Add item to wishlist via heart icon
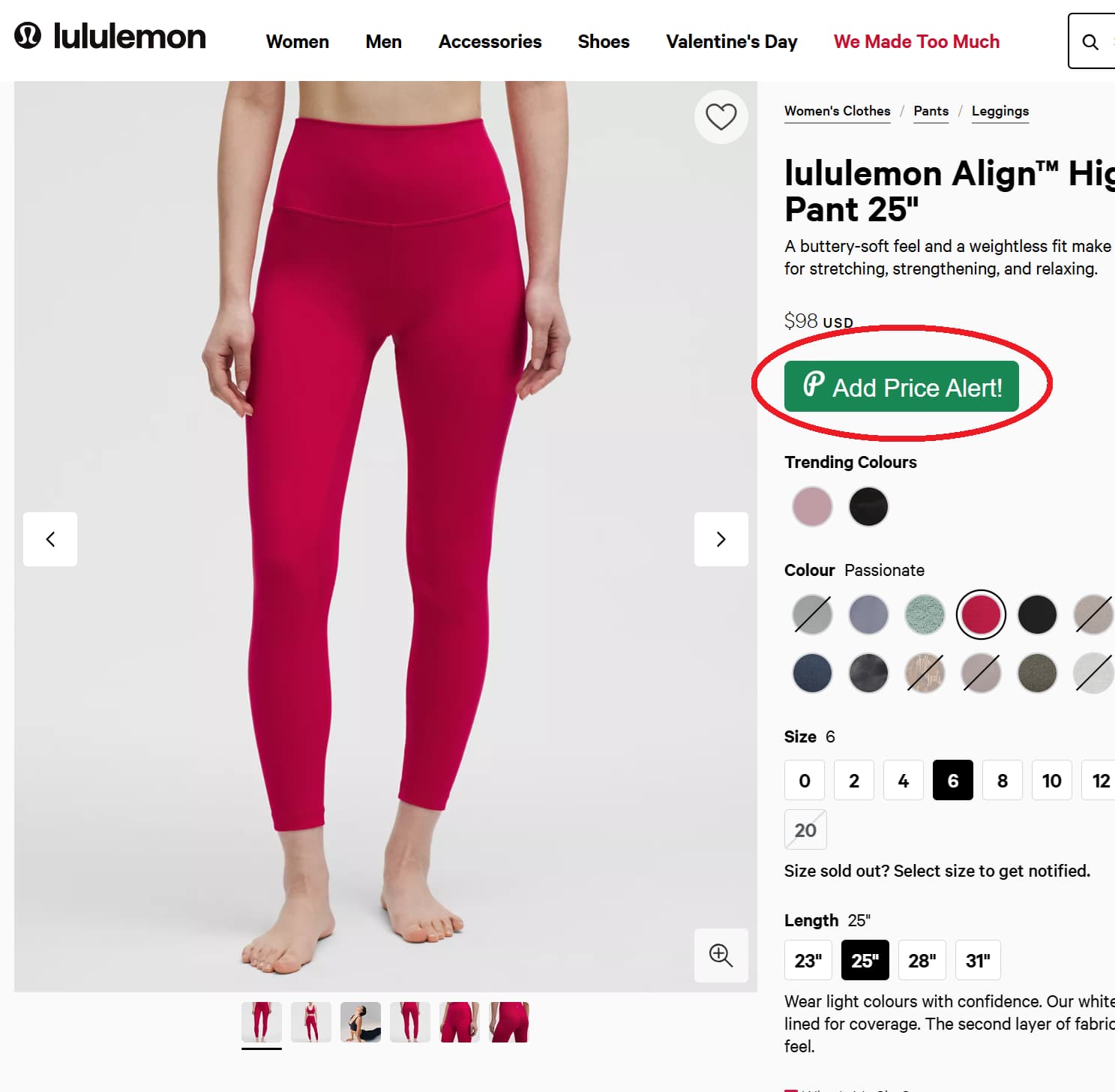This screenshot has height=1092, width=1115. [x=721, y=117]
